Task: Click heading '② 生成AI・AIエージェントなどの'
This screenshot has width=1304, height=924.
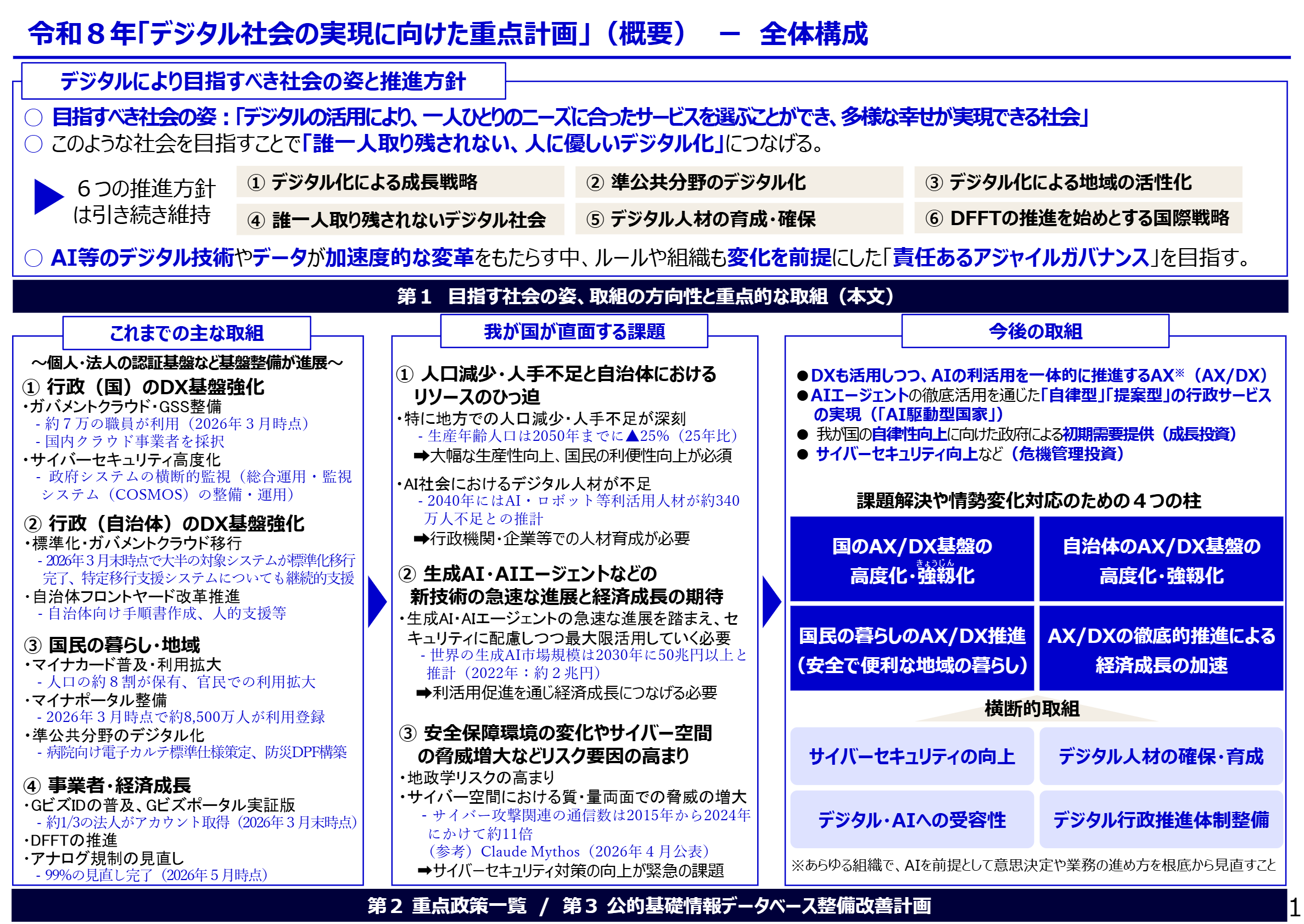Action: click(x=528, y=574)
